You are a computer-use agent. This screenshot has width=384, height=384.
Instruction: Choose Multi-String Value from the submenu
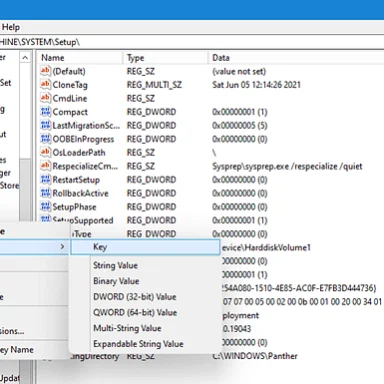[127, 328]
